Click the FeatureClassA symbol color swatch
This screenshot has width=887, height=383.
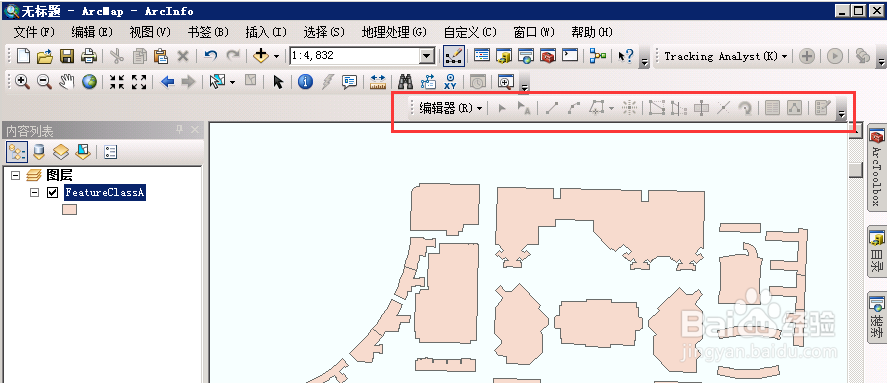tap(69, 209)
